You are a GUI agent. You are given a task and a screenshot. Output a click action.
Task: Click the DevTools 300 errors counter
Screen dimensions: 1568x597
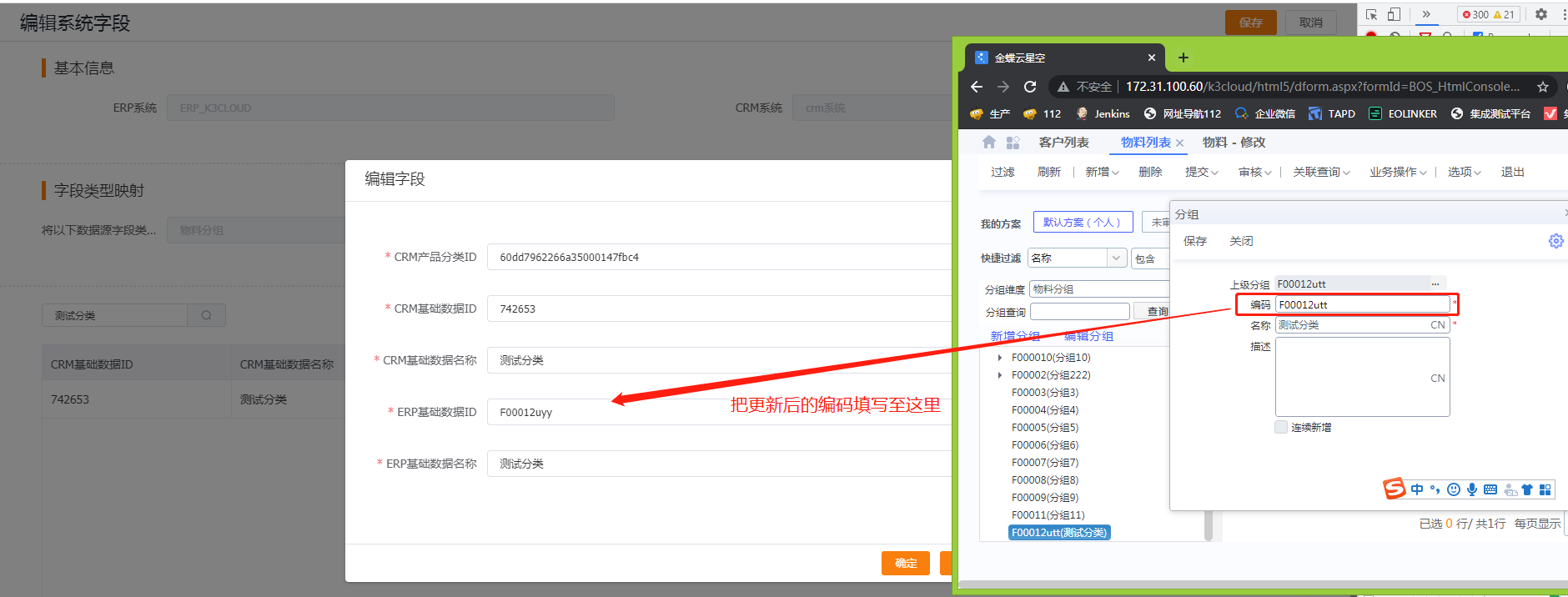(x=1475, y=14)
